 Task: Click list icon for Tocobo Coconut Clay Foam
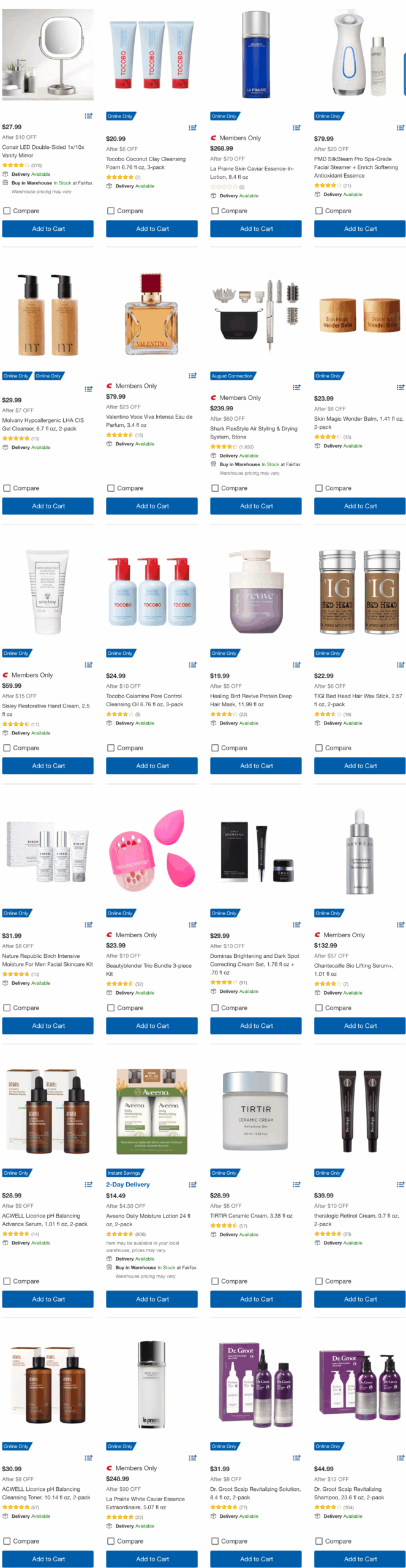(x=192, y=127)
